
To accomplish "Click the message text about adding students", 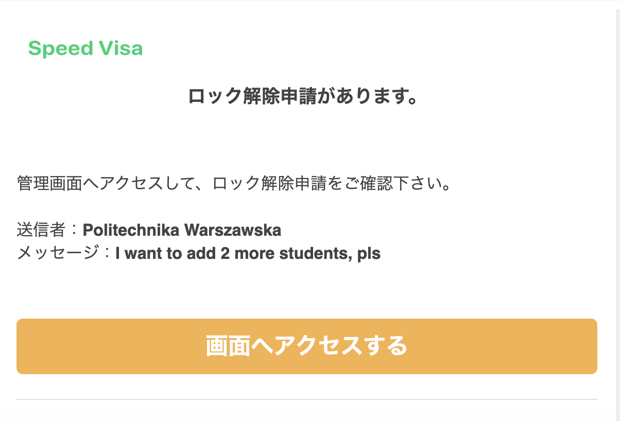I will [x=248, y=253].
